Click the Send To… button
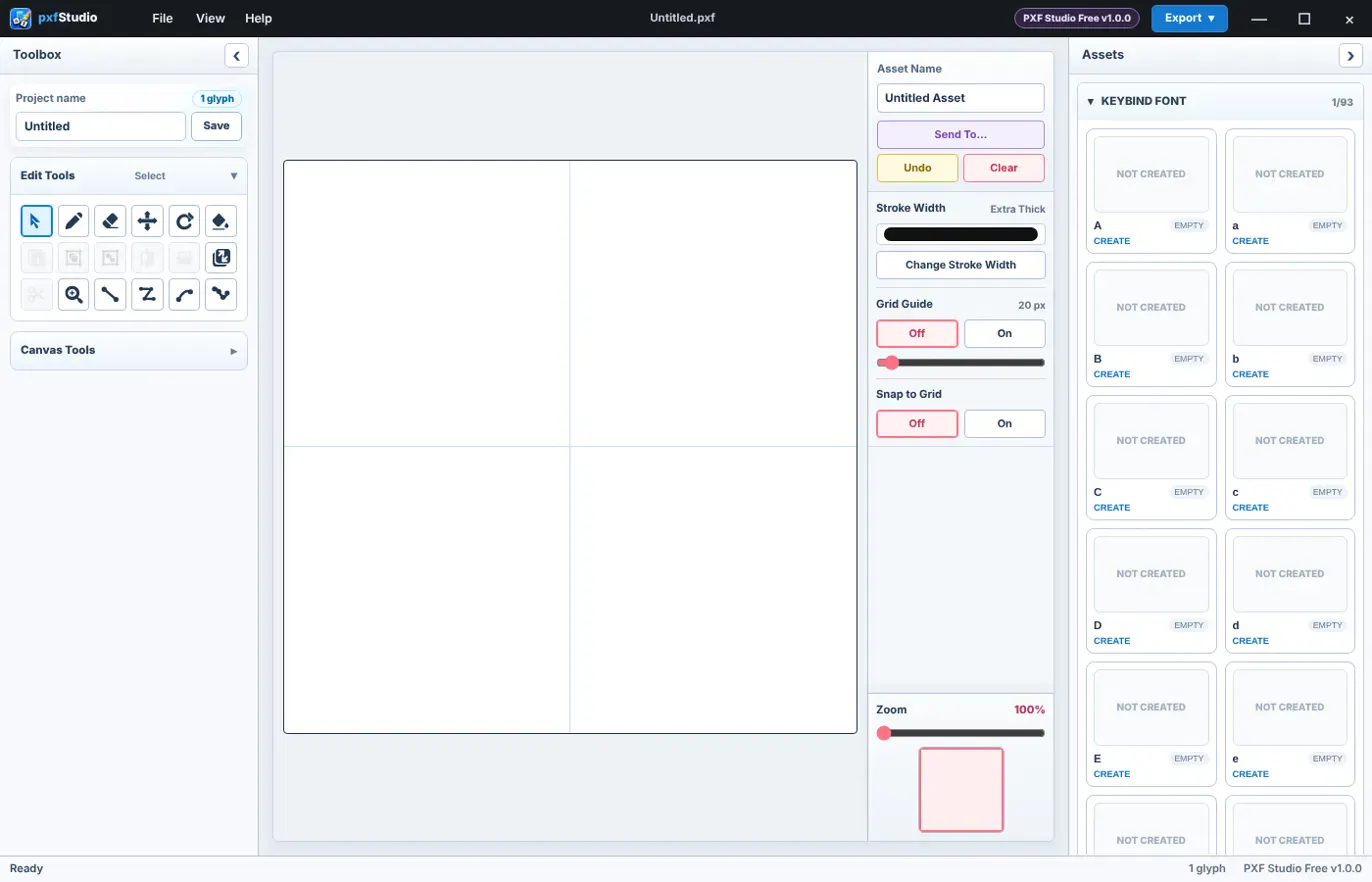1372x882 pixels. coord(960,134)
